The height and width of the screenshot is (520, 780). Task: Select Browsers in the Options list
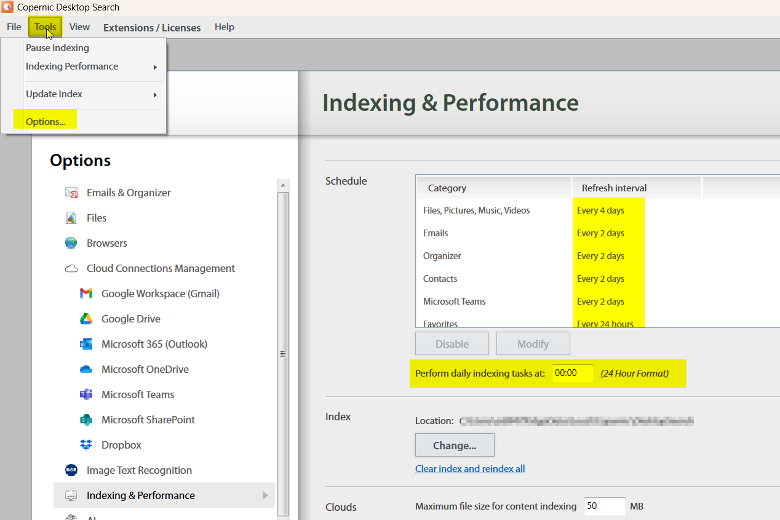tap(107, 243)
